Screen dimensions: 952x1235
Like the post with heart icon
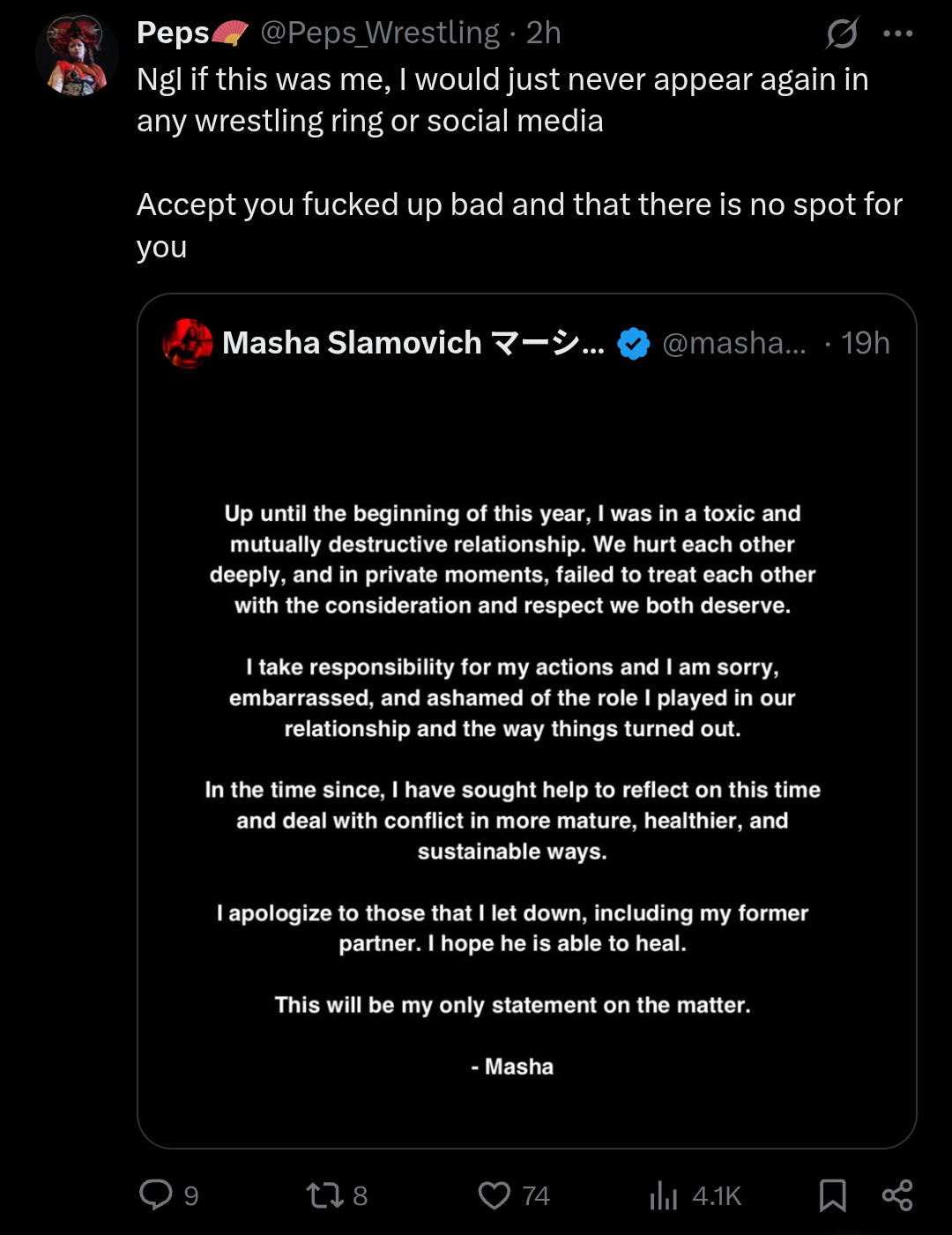tap(494, 1195)
